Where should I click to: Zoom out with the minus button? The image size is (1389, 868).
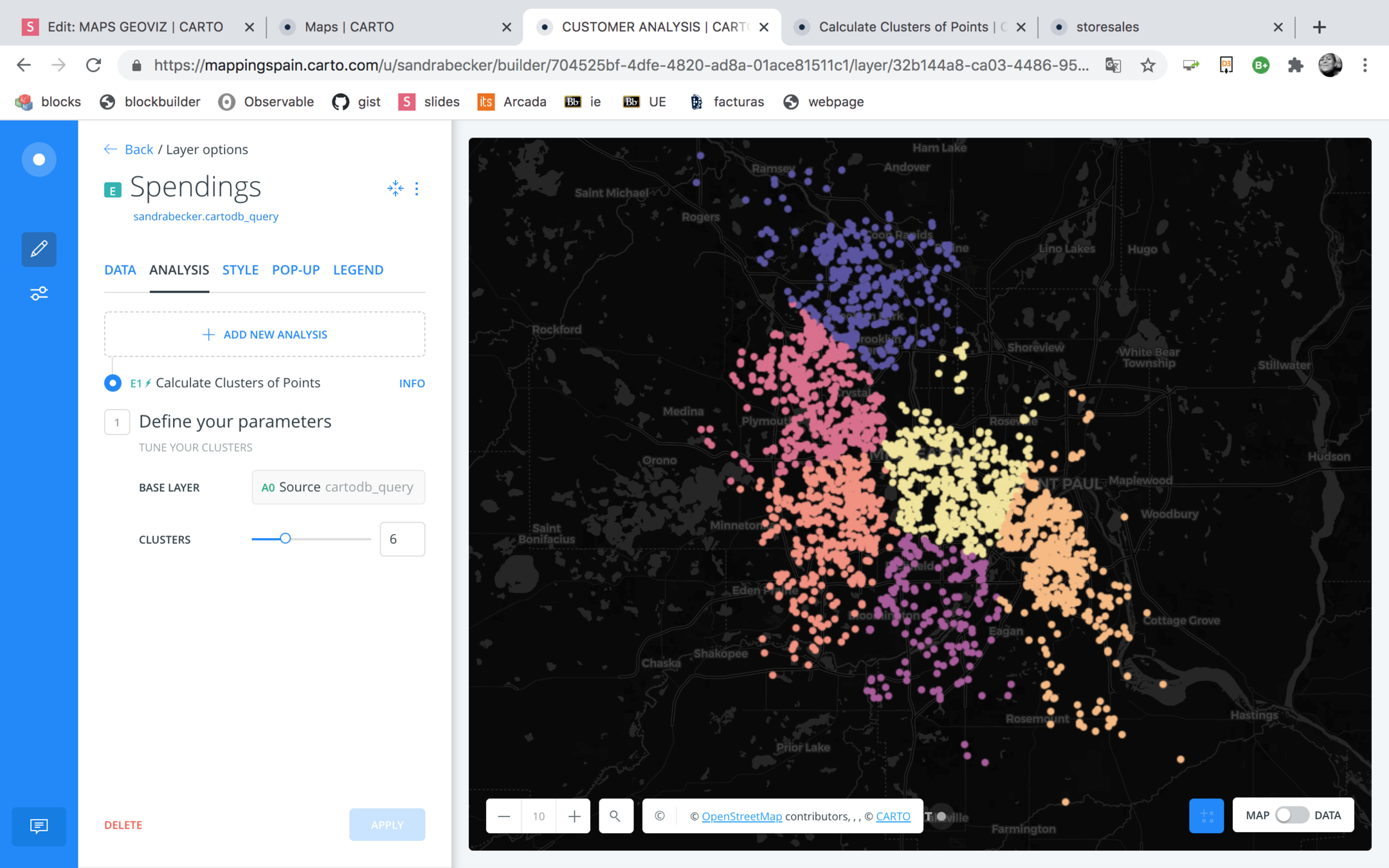coord(504,816)
